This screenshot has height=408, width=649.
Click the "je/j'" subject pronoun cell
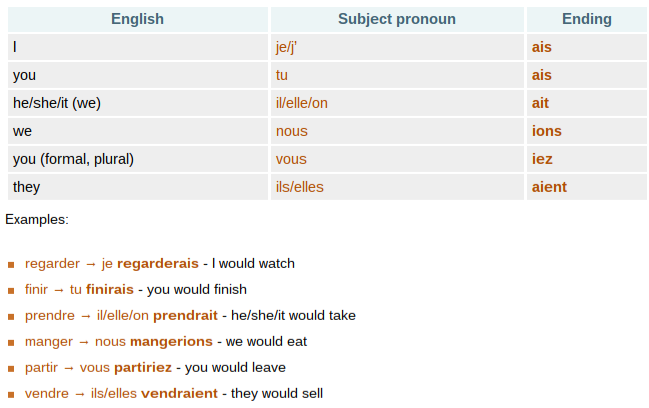coord(287,47)
